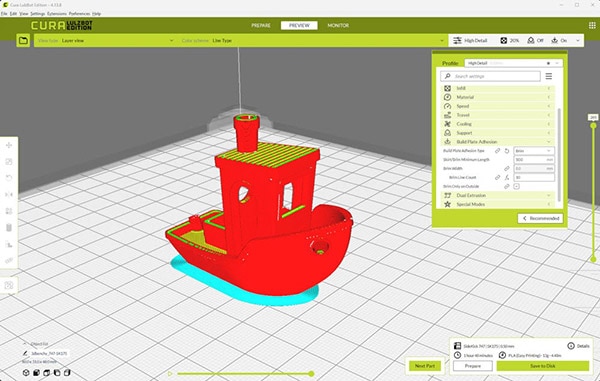This screenshot has height=381, width=600.
Task: Open the Color scheme Line Type dropdown
Action: (313, 40)
